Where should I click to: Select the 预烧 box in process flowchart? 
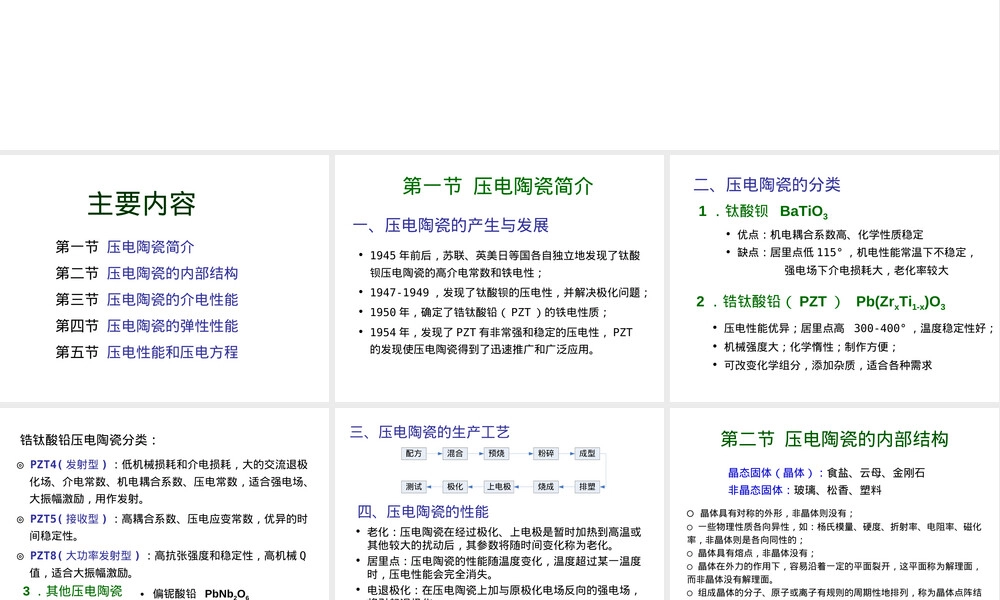point(496,453)
